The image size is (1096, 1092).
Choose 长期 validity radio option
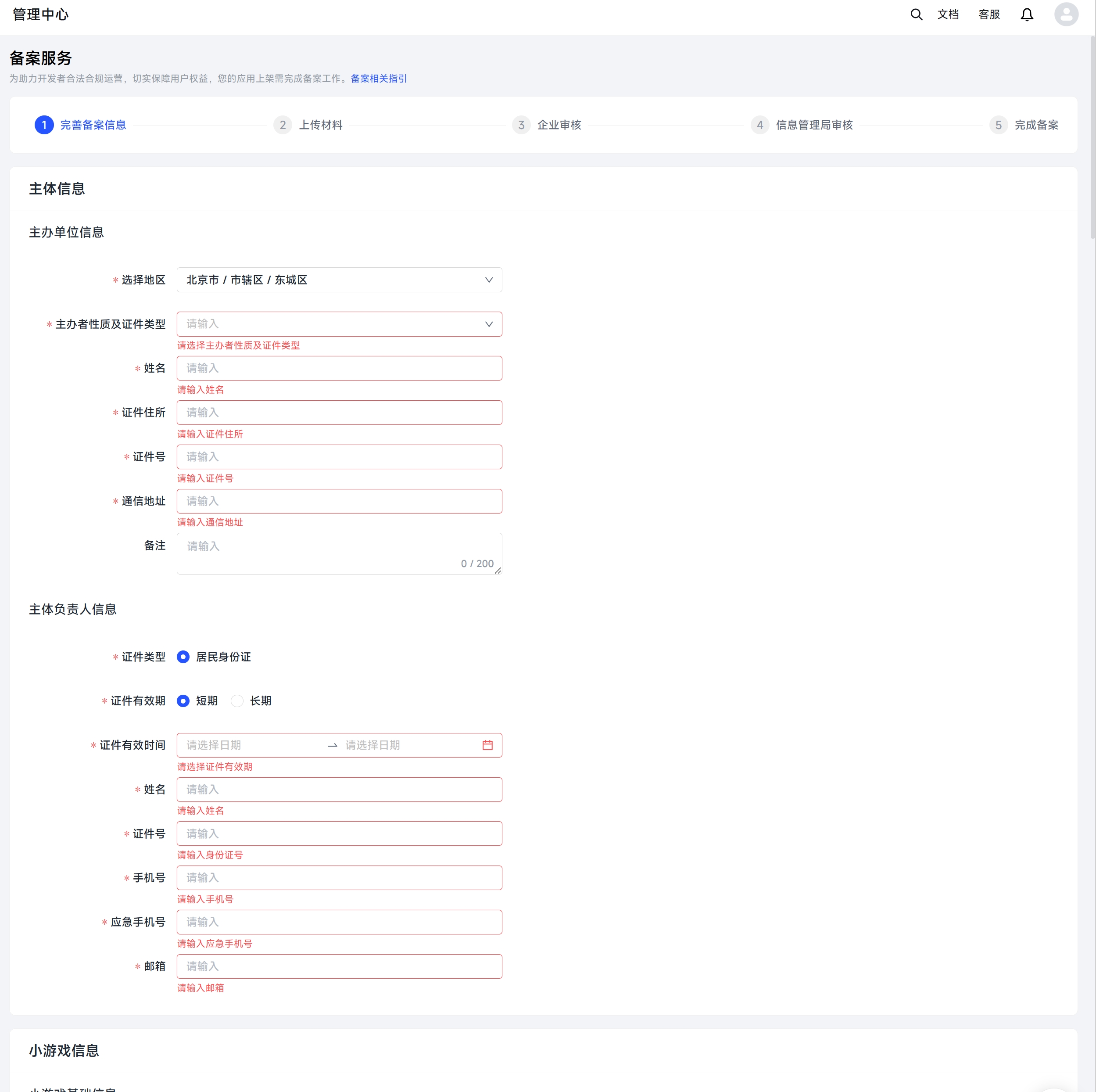[x=237, y=701]
